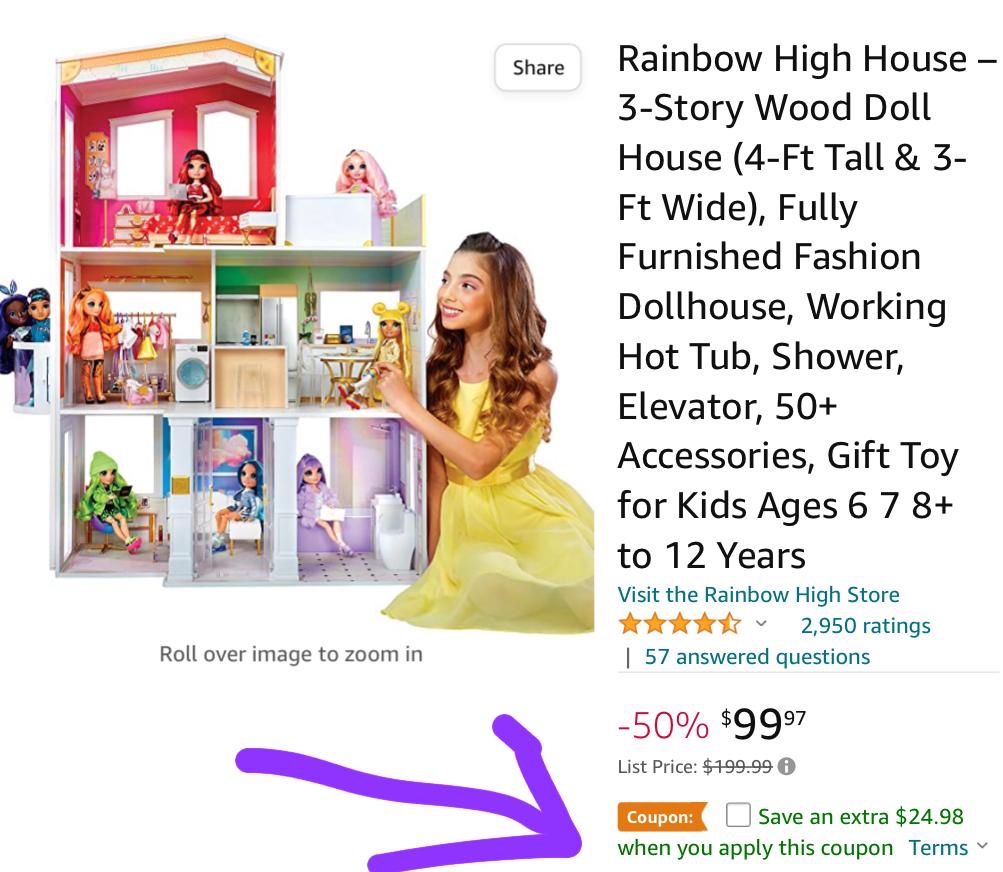This screenshot has width=1003, height=872.
Task: View the 57 answered questions
Action: pos(757,656)
